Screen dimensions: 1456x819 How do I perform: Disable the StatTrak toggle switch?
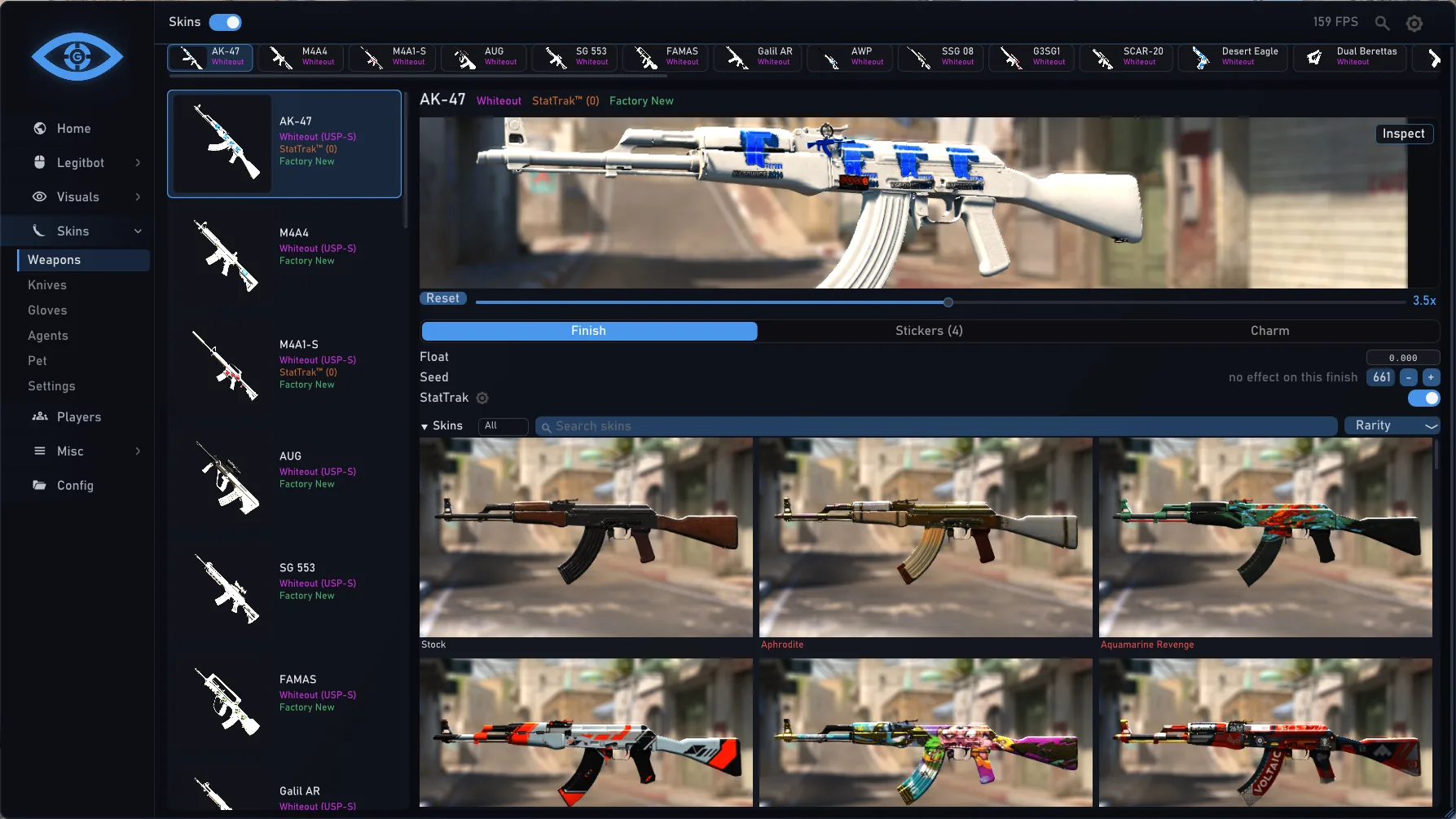point(1423,398)
